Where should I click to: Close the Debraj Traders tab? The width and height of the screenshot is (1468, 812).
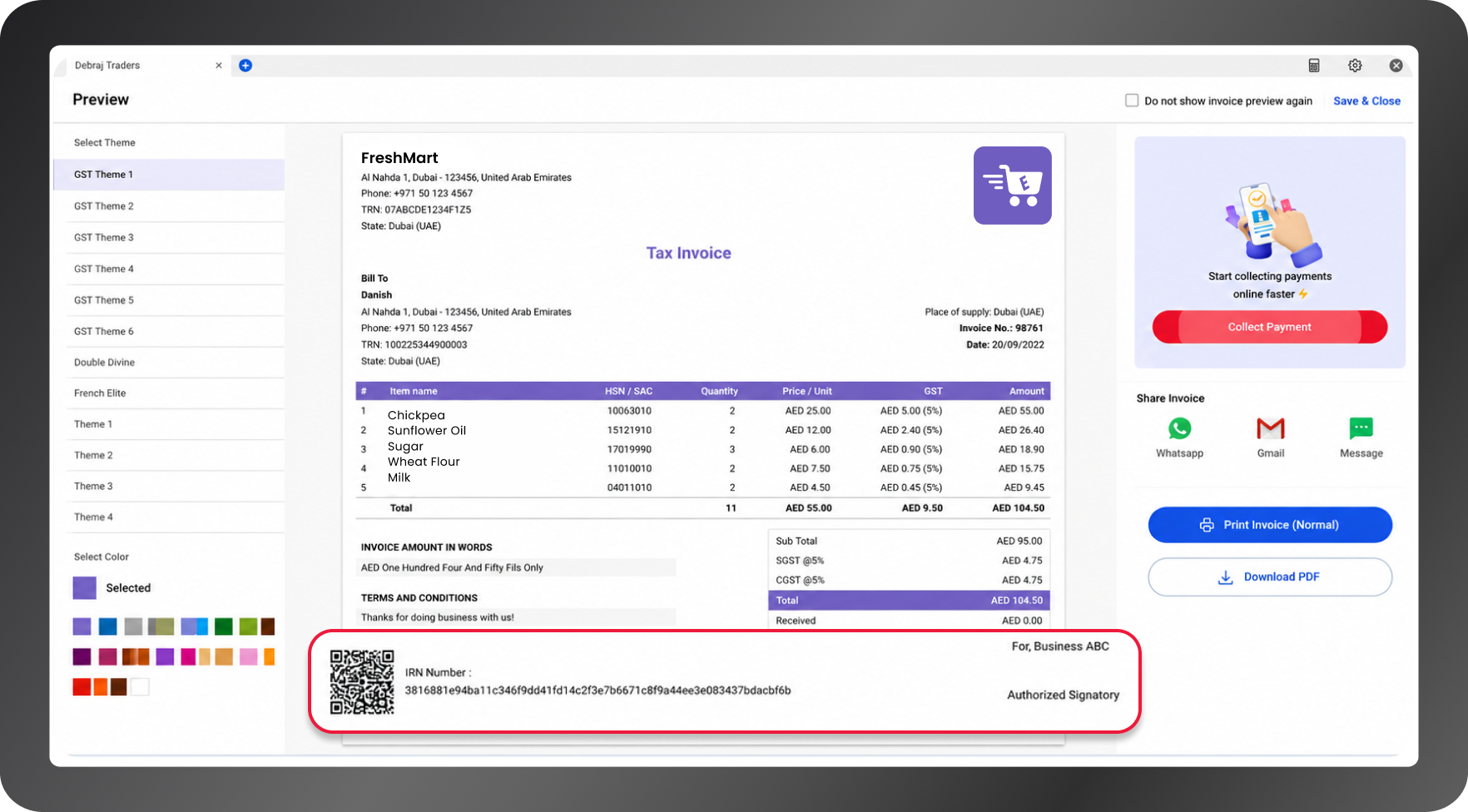[x=219, y=66]
